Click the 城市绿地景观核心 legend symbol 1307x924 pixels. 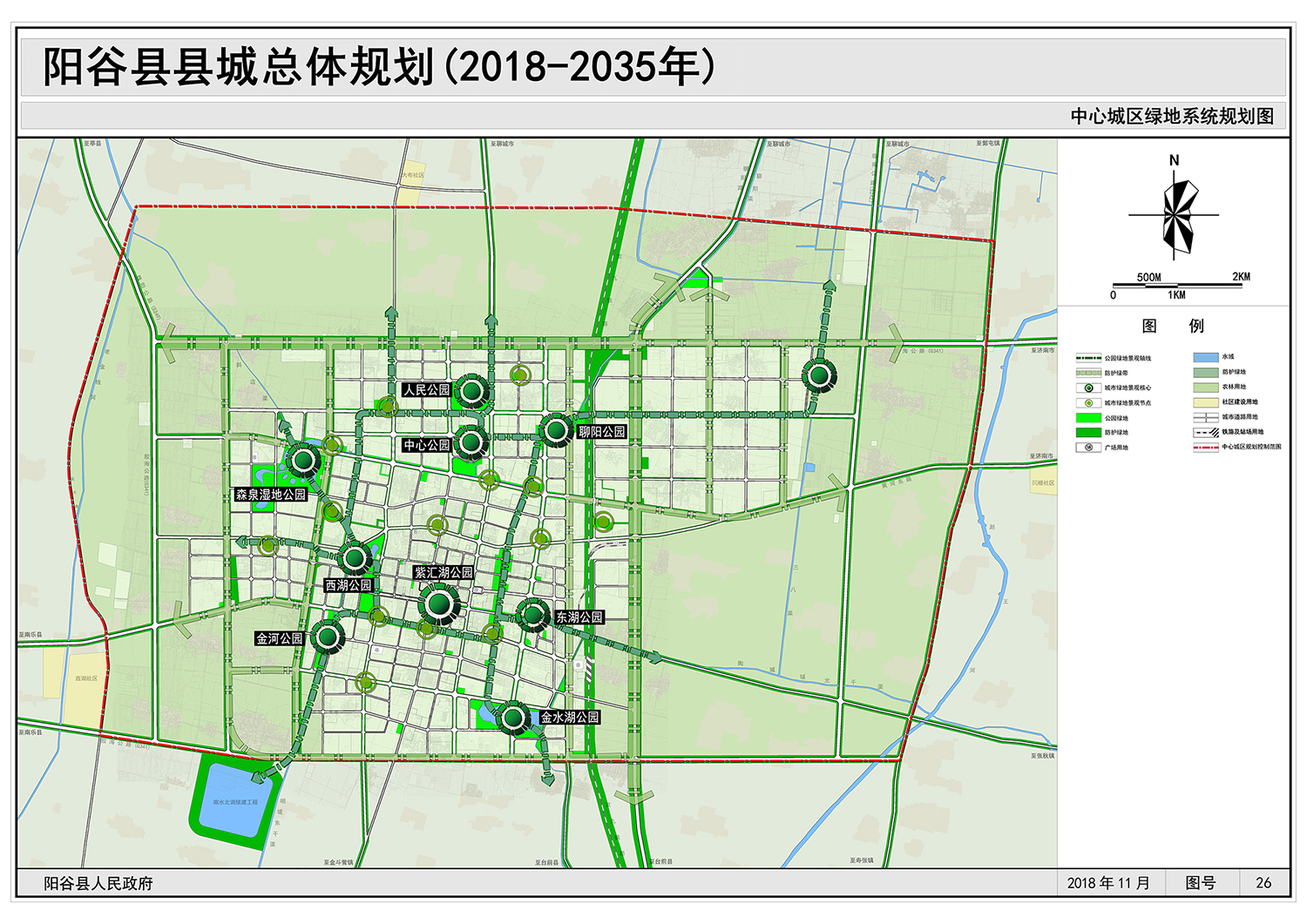[x=1088, y=388]
